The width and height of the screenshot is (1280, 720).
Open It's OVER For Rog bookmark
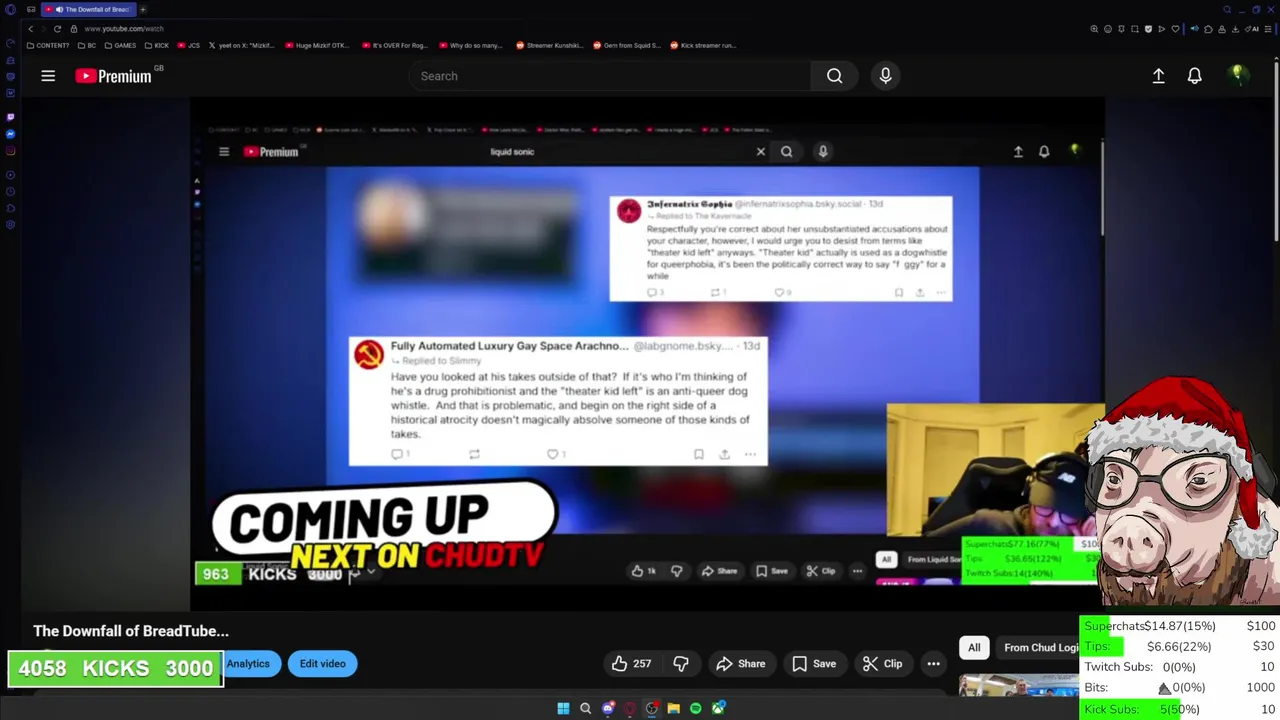[x=395, y=45]
